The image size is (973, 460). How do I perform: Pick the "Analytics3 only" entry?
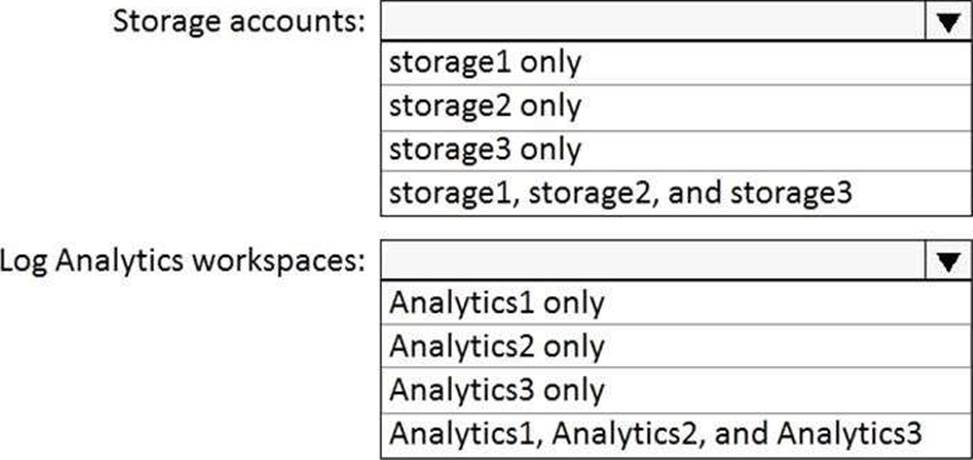pos(496,389)
